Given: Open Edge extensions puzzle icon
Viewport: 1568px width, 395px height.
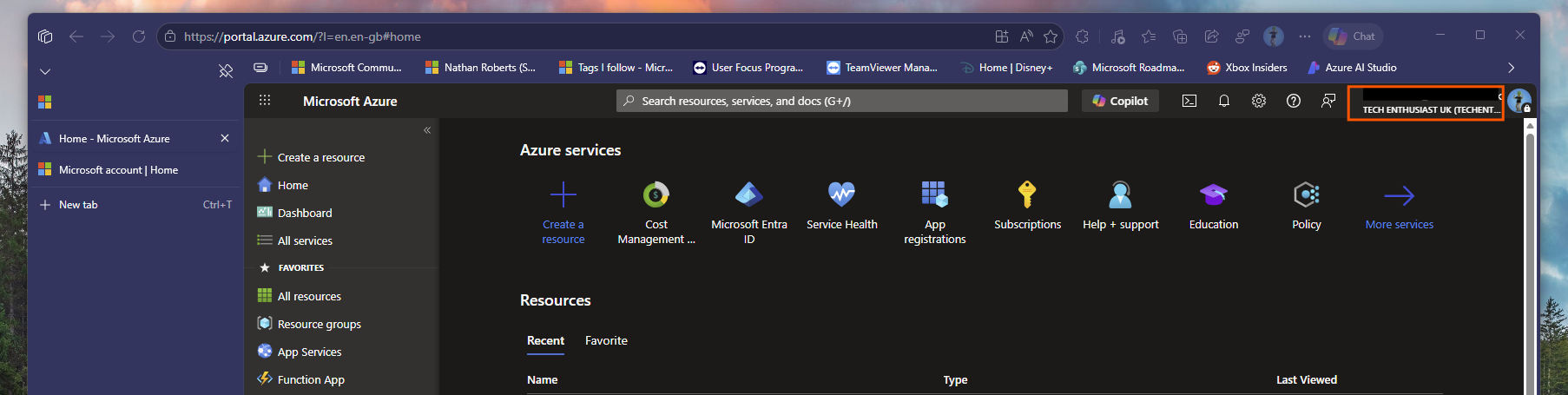Looking at the screenshot, I should [1082, 36].
